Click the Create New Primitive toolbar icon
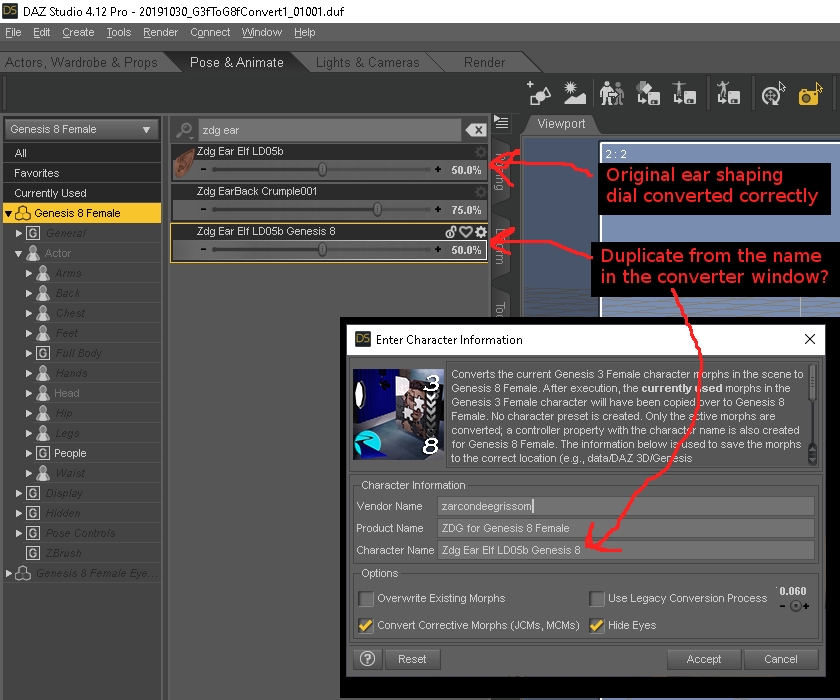Screen dimensions: 840x700 click(539, 93)
